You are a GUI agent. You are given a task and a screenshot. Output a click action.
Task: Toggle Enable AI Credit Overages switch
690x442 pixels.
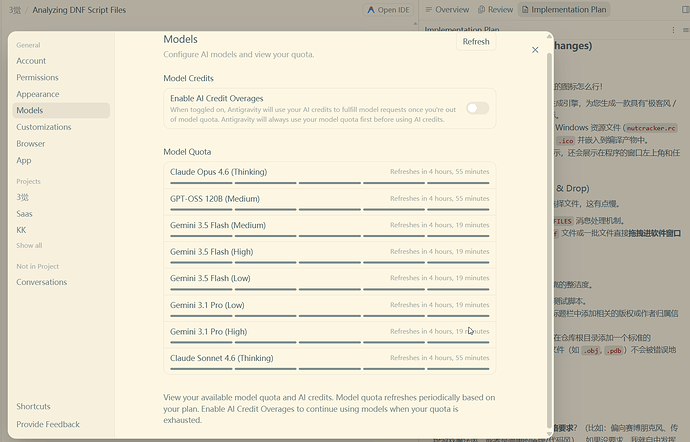(477, 108)
